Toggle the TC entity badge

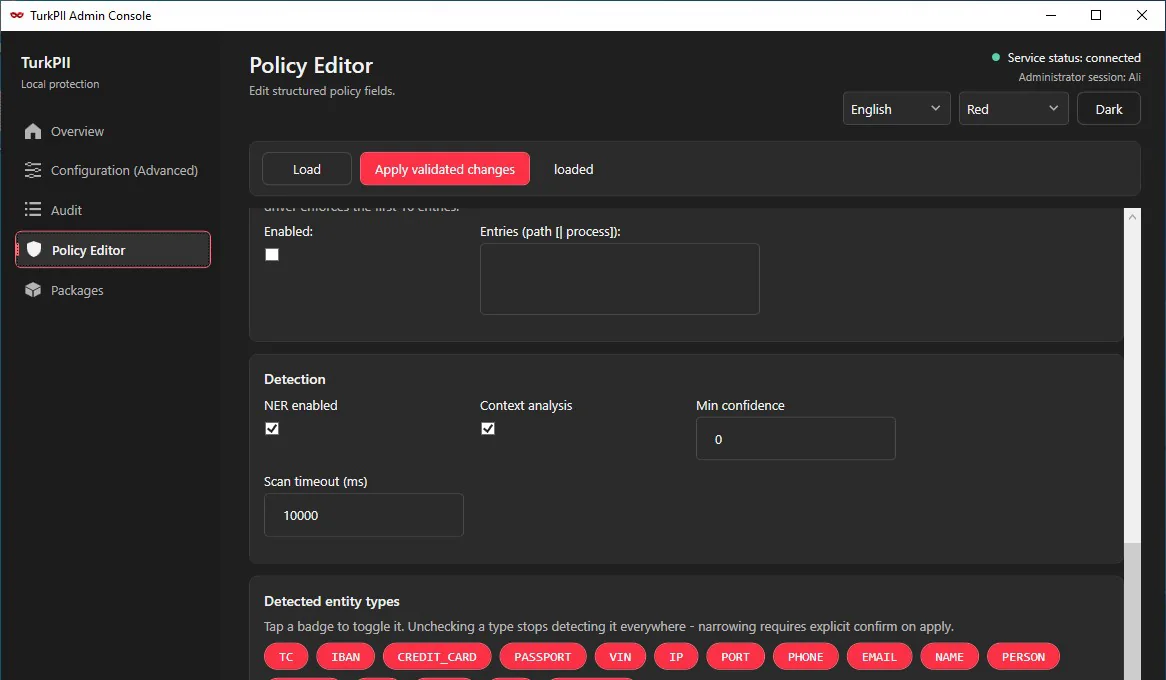click(286, 657)
